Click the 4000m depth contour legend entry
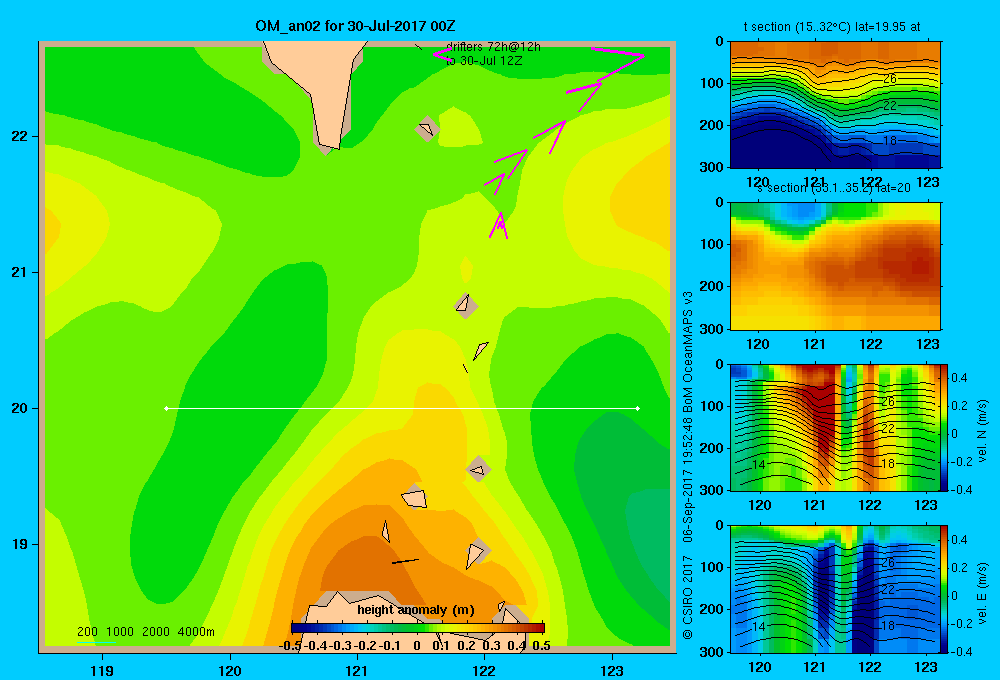 pos(196,632)
